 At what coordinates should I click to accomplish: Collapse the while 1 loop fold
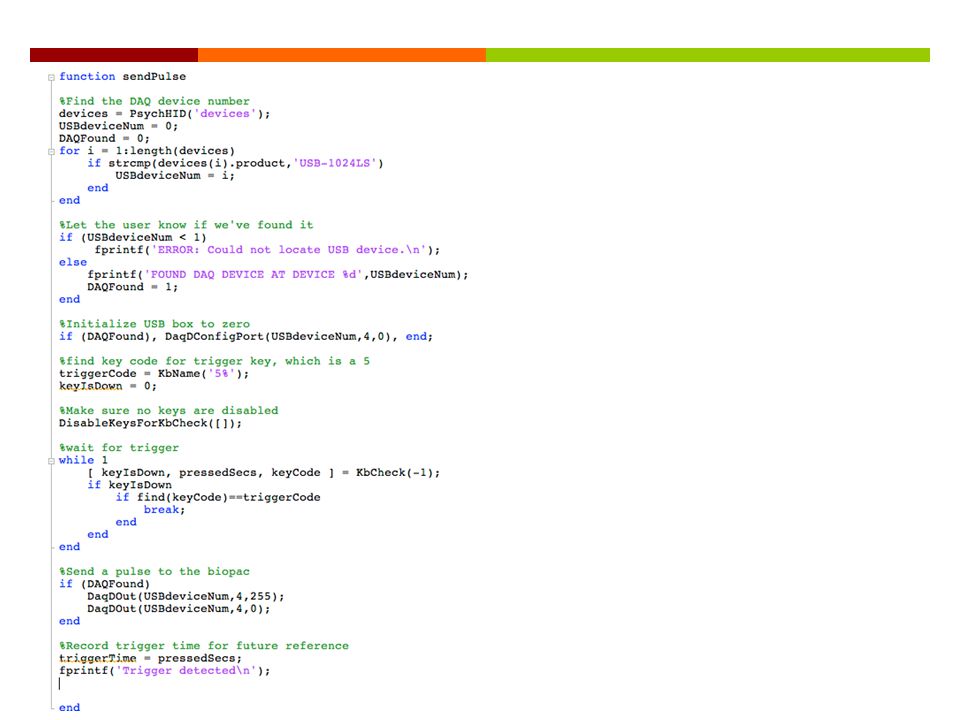51,461
